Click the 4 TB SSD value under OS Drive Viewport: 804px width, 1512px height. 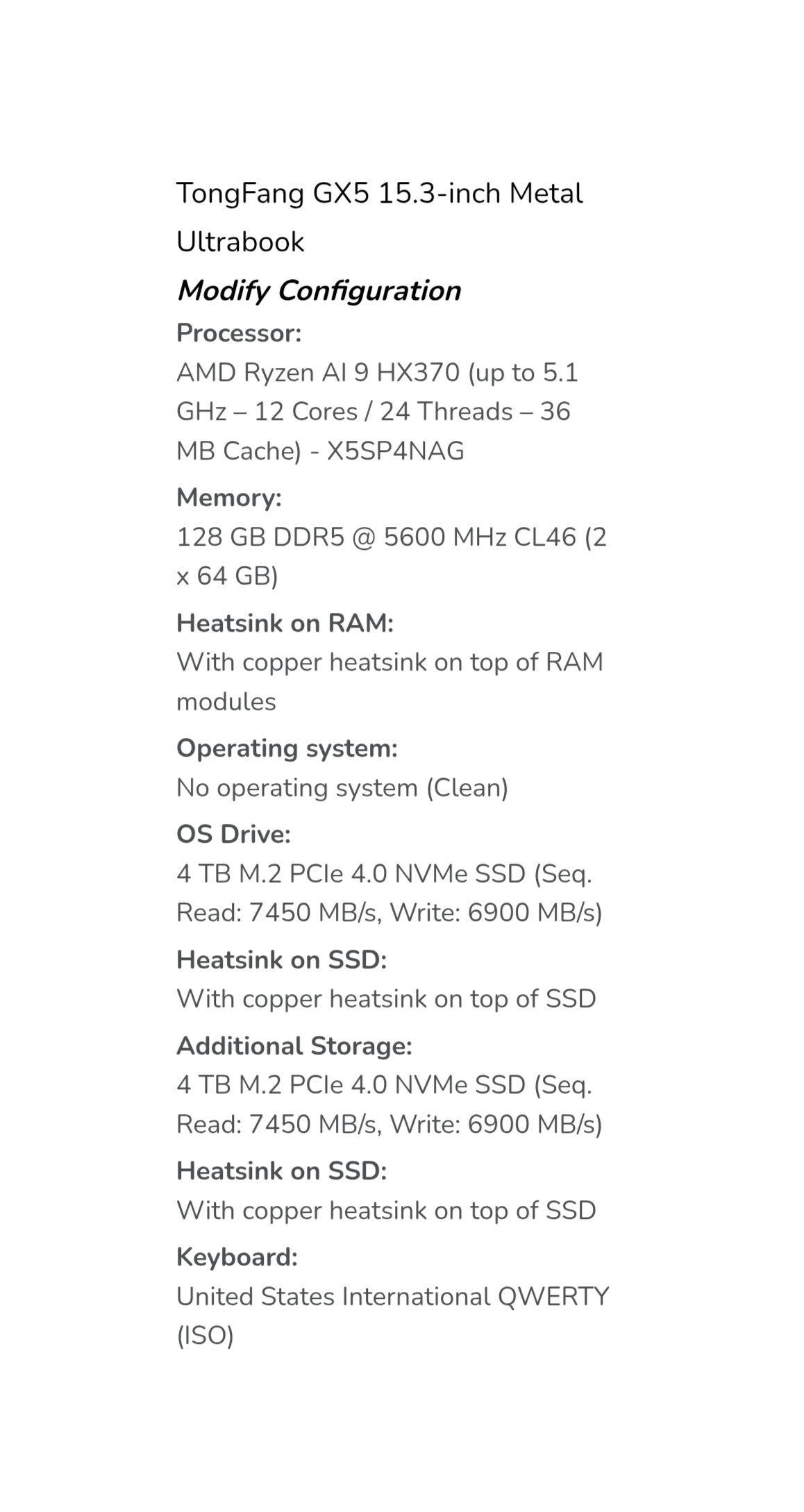click(x=389, y=893)
